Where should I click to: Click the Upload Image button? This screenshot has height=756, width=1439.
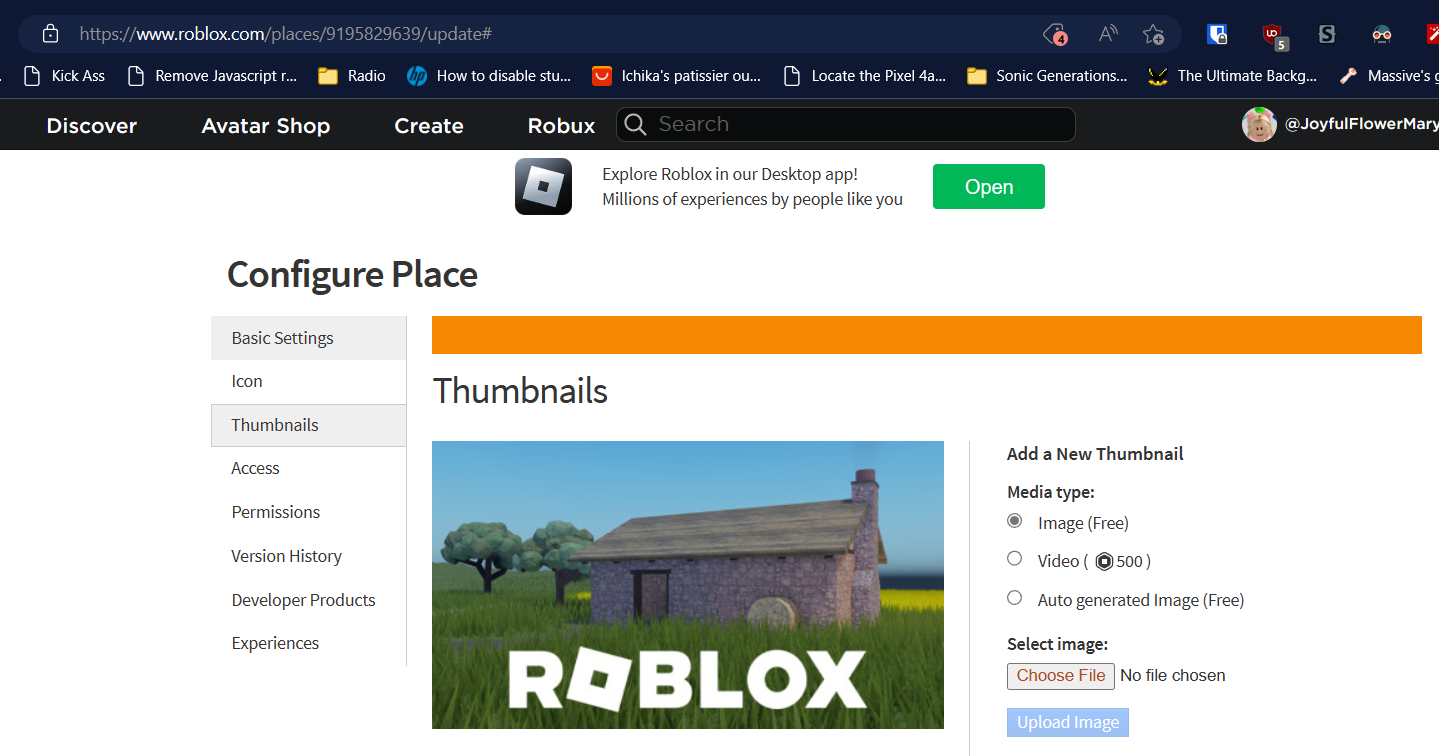pyautogui.click(x=1068, y=723)
